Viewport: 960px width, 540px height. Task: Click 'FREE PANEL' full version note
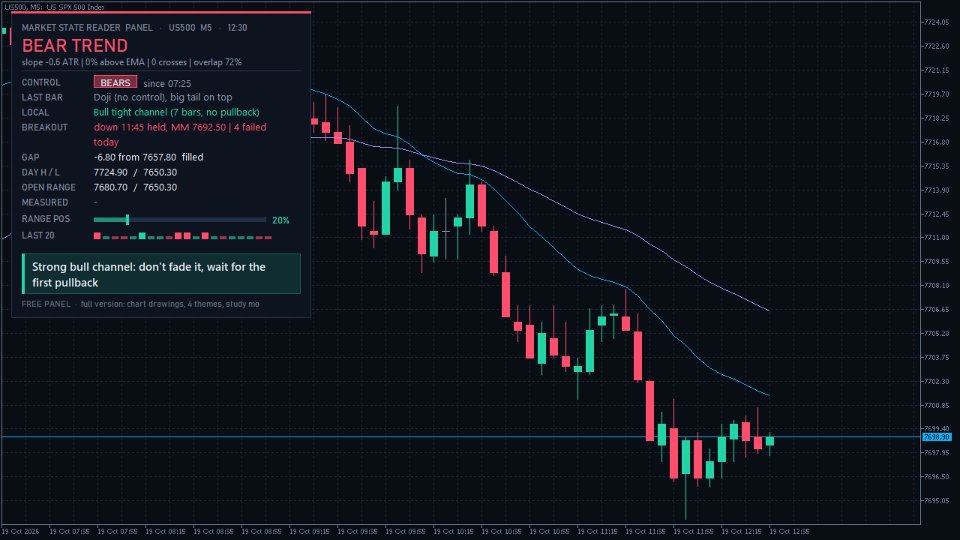[140, 304]
